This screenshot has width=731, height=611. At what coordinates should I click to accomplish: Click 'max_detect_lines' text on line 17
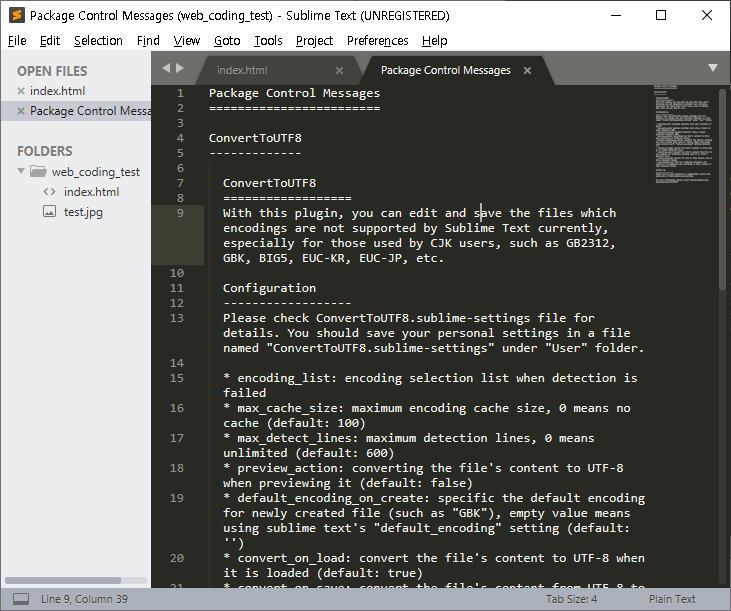coord(294,438)
